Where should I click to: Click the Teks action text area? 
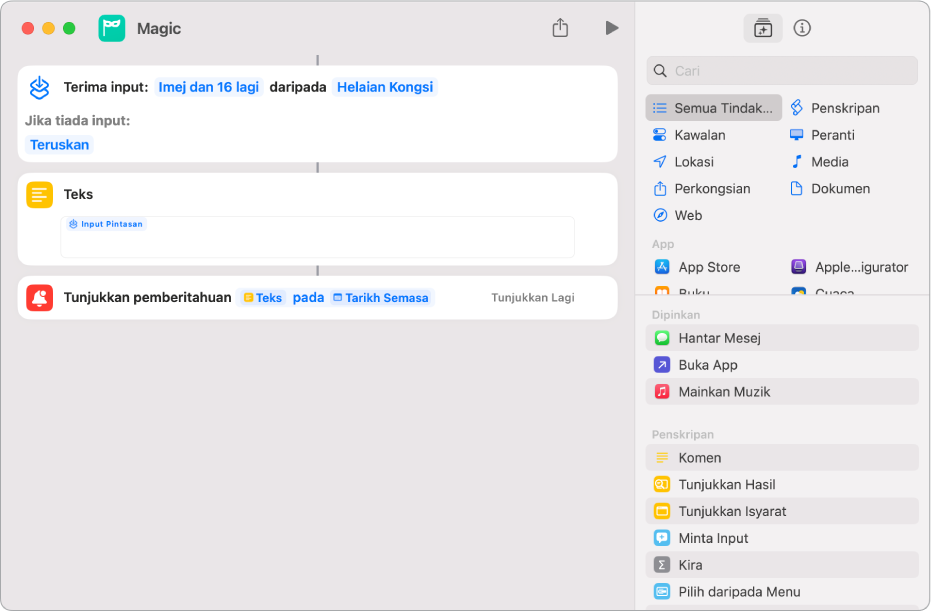click(317, 240)
